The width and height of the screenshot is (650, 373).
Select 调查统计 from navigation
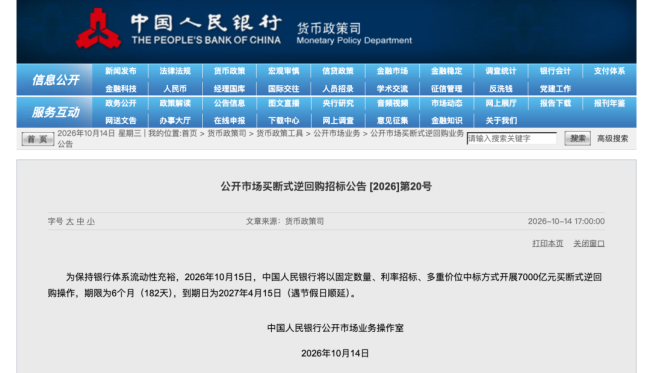pos(501,71)
